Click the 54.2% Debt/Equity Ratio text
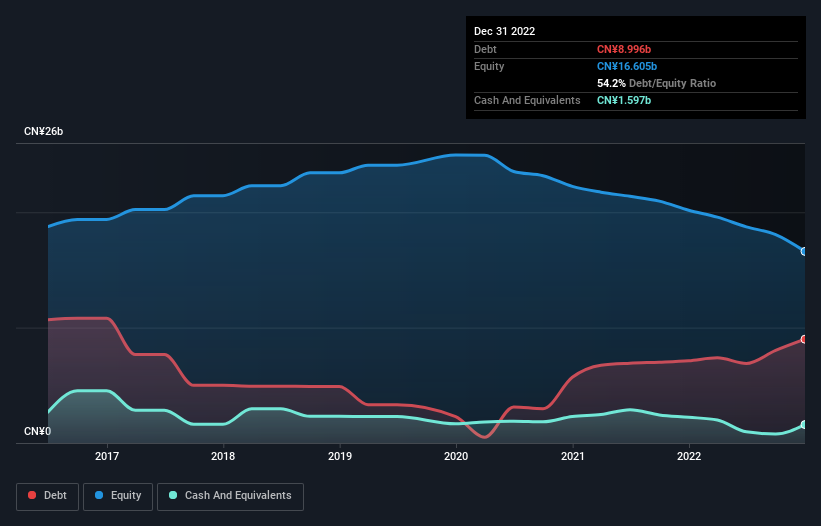Screen dimensions: 821x526 coord(656,83)
